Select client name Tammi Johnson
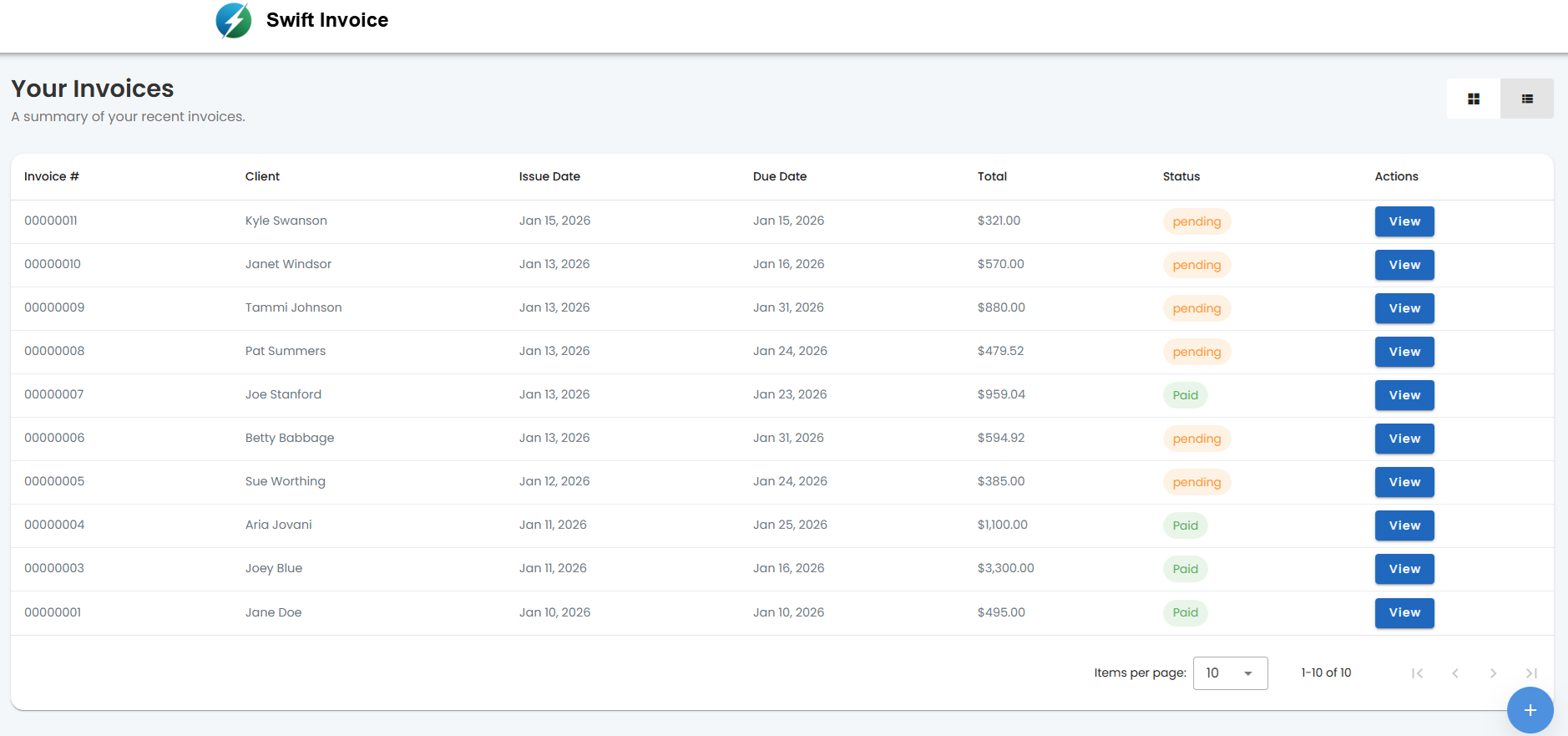This screenshot has height=736, width=1568. tap(294, 307)
